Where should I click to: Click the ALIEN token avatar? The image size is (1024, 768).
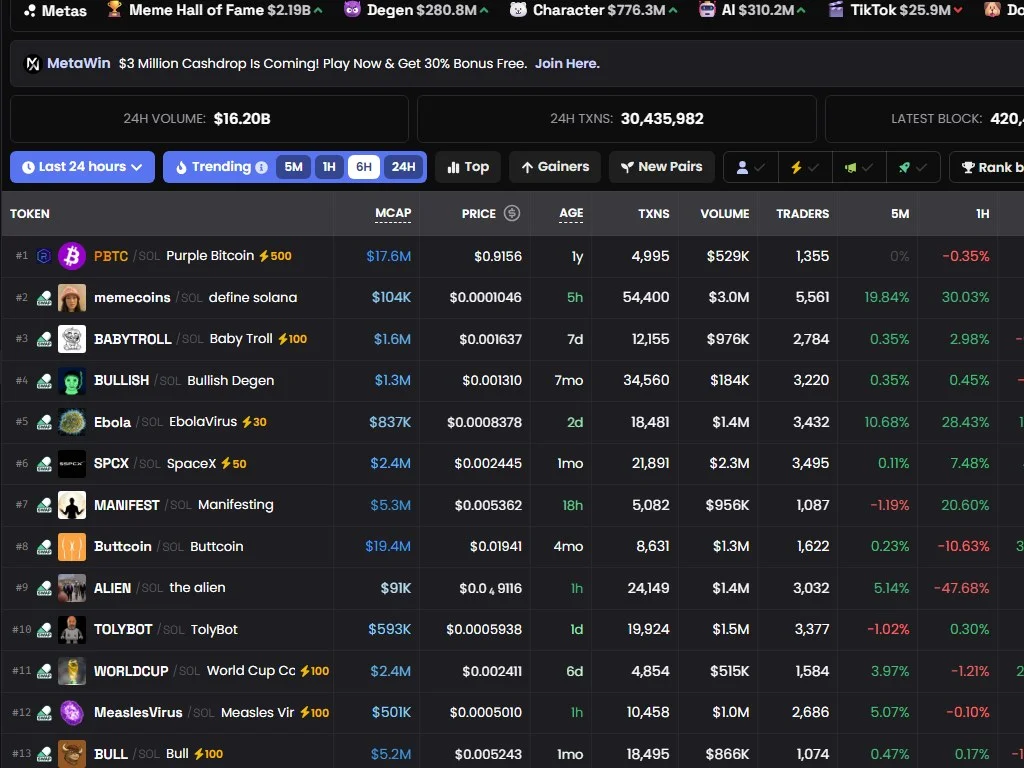click(x=72, y=588)
